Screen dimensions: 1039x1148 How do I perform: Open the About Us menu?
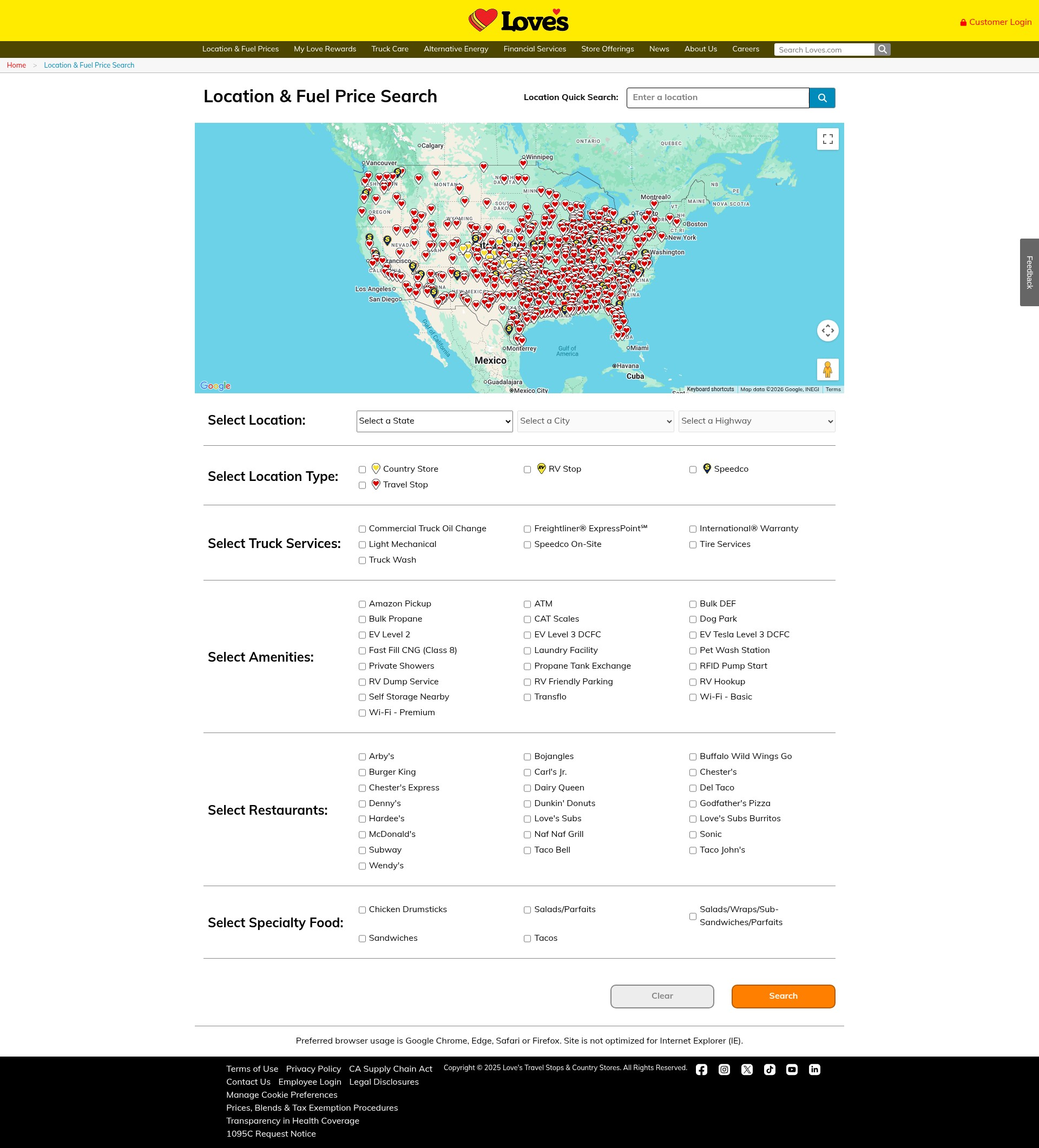point(701,49)
